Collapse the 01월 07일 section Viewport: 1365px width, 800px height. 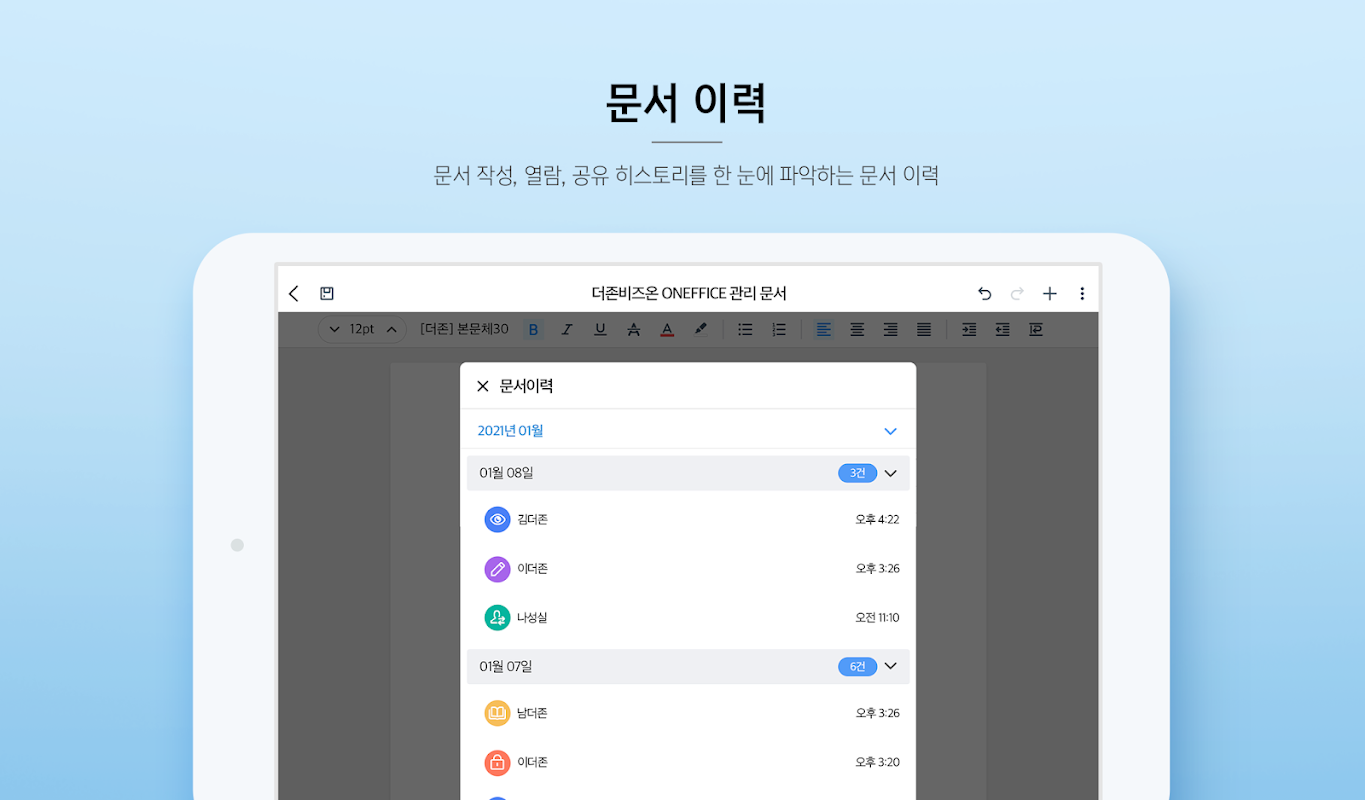pos(890,666)
